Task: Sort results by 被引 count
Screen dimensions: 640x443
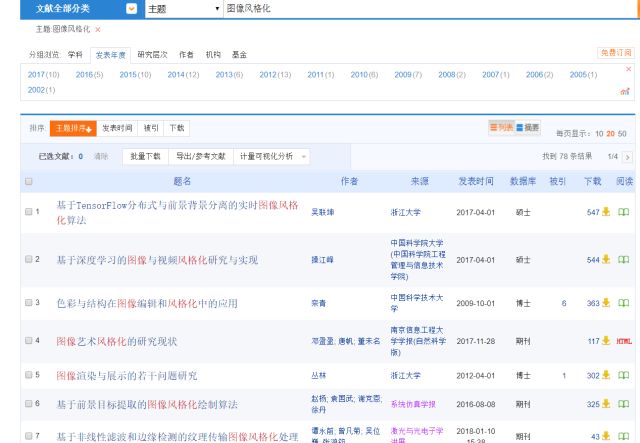Action: click(x=151, y=128)
